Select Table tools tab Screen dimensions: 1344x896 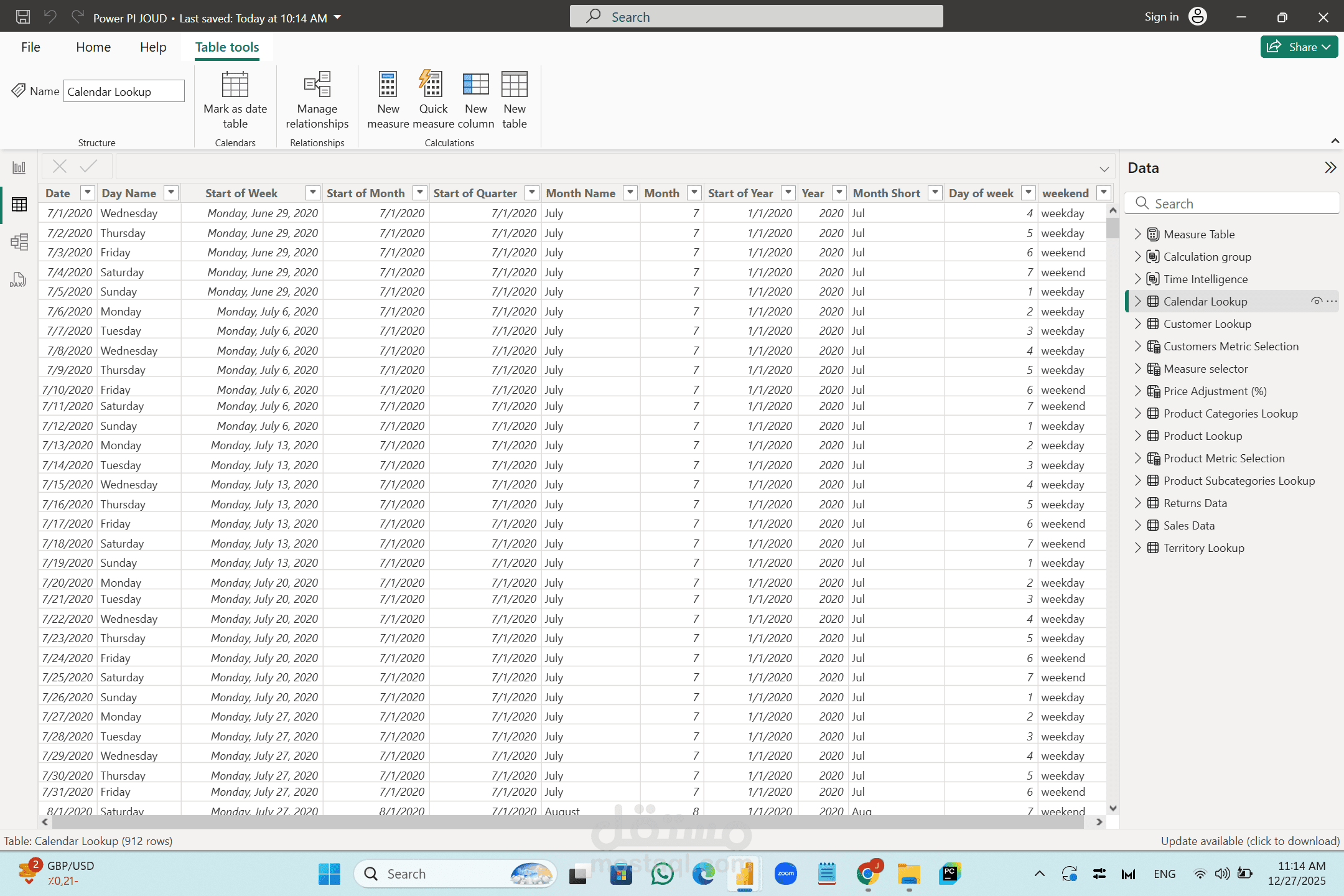(x=227, y=47)
